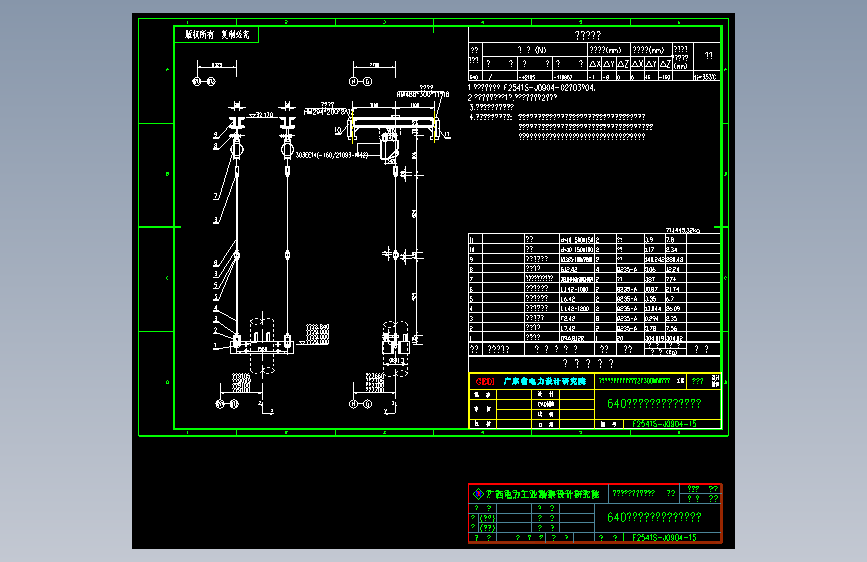
Task: Click the 'HM488*300*11*18' beam label
Action: [x=423, y=95]
